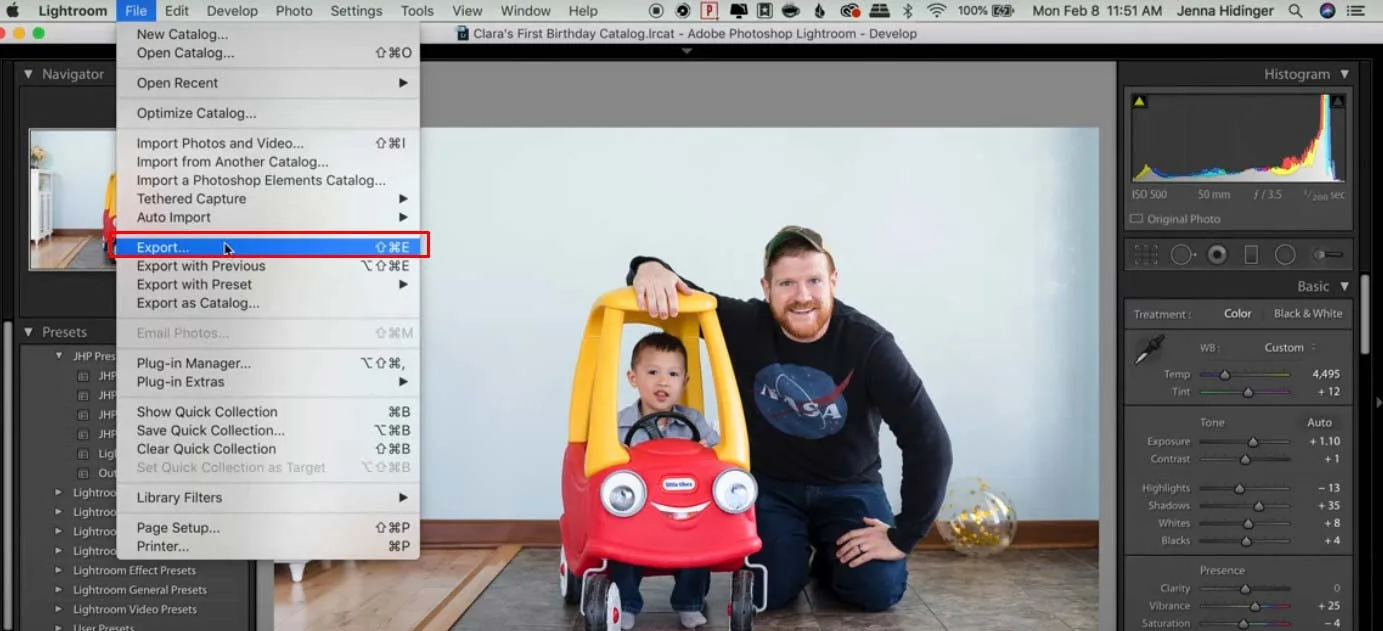1383x631 pixels.
Task: Open the Library Filters submenu
Action: coord(268,497)
